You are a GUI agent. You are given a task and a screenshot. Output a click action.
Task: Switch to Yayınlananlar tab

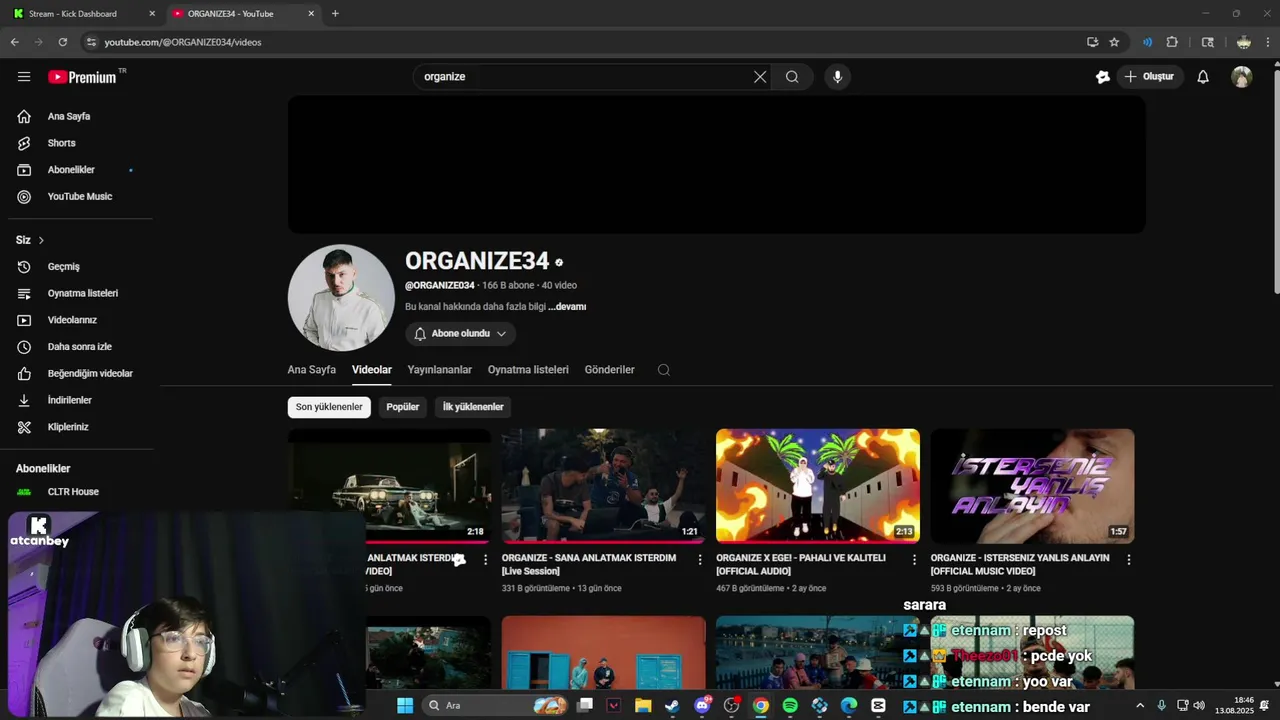(439, 370)
